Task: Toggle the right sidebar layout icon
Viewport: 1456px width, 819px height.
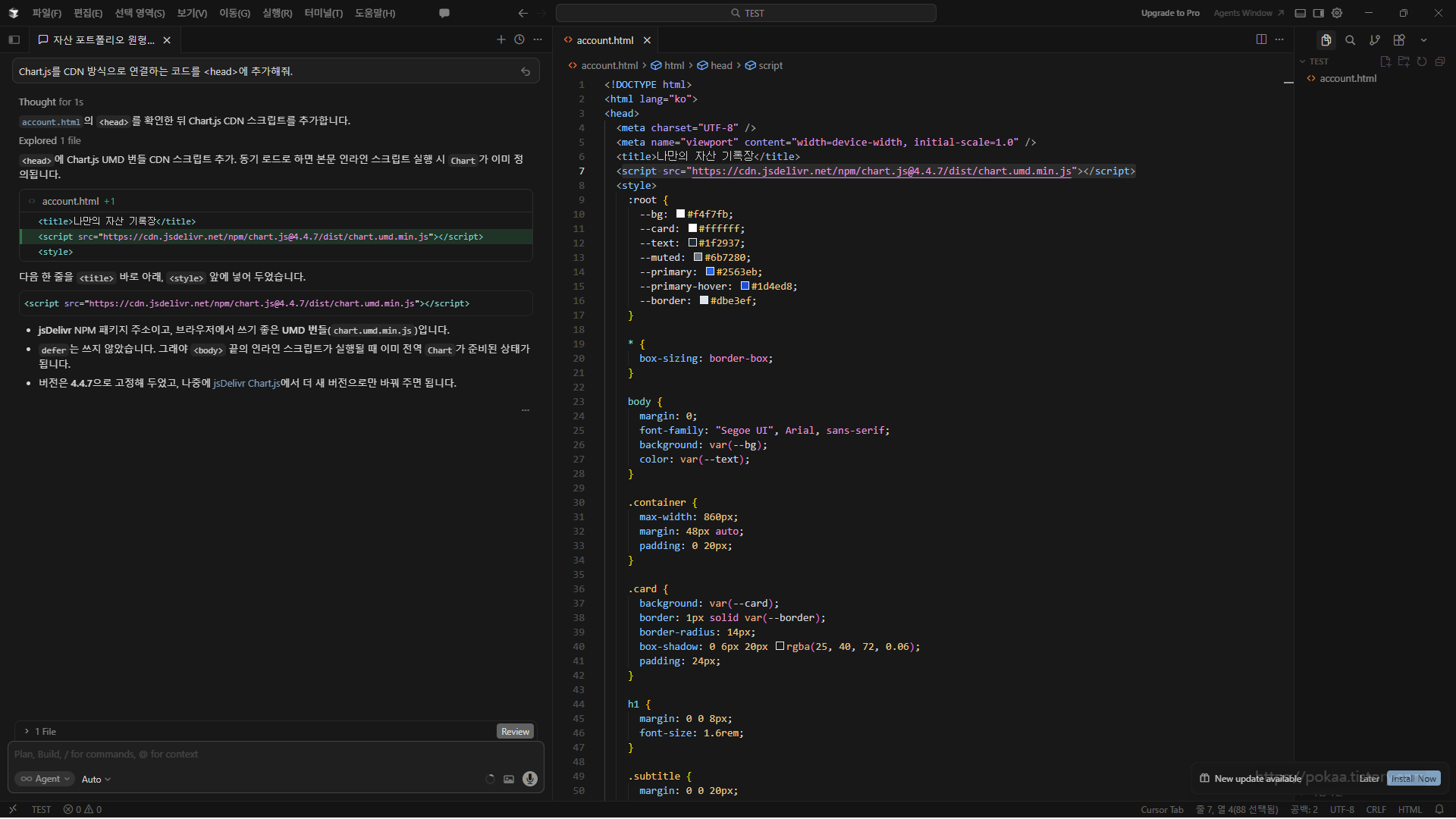Action: (1319, 13)
